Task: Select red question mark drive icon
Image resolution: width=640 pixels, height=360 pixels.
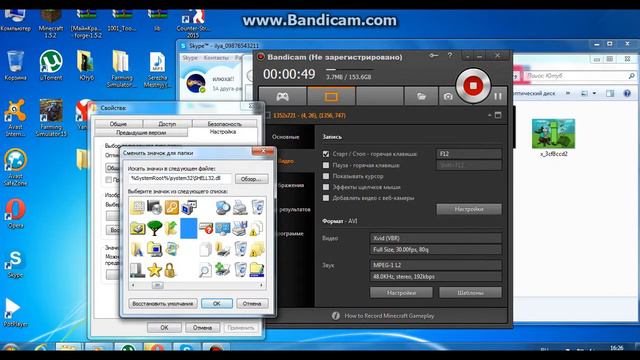Action: (x=206, y=229)
